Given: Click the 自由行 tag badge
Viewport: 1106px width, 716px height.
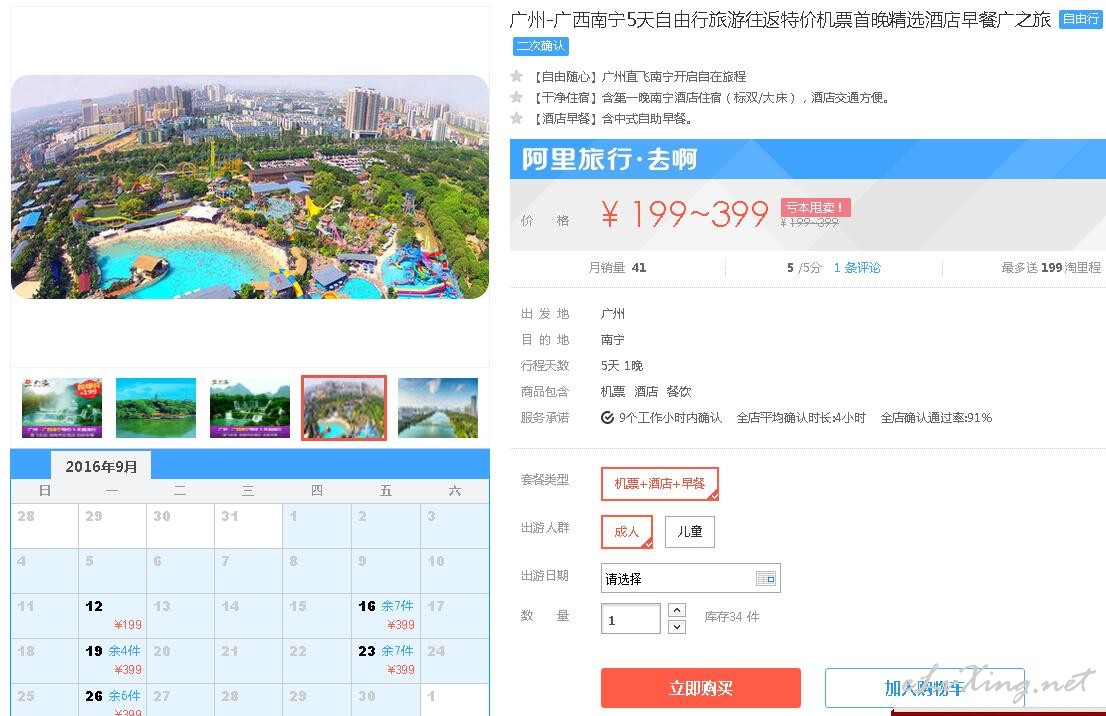Looking at the screenshot, I should tap(1081, 19).
